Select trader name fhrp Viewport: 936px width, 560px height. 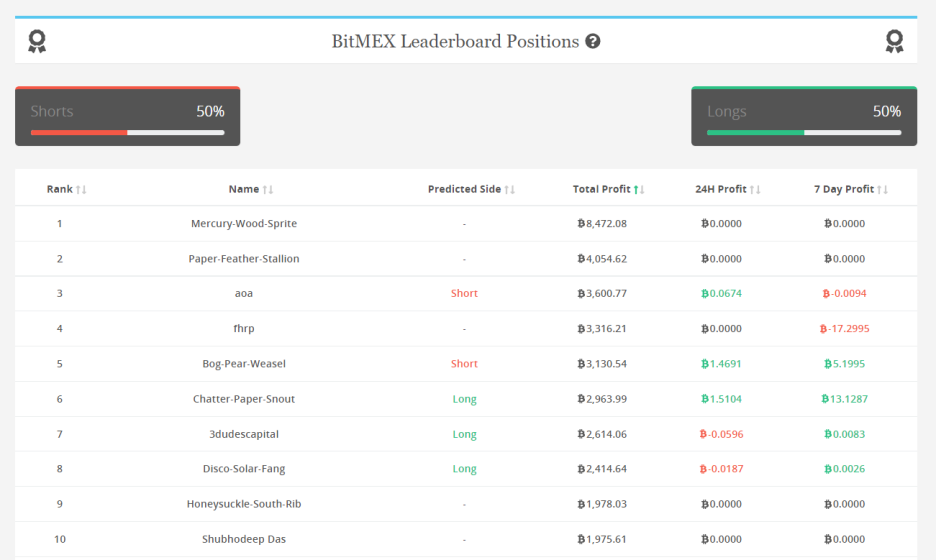(244, 328)
